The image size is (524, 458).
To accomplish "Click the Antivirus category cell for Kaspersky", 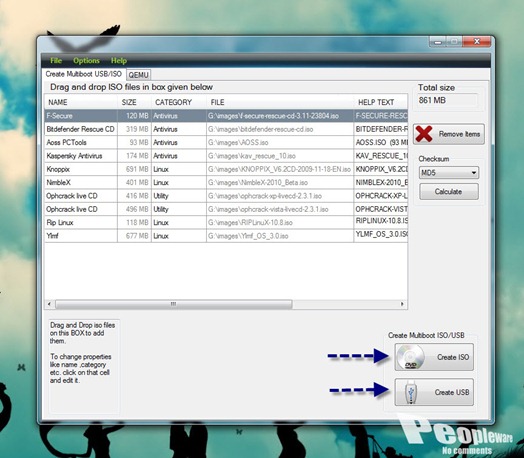I will point(179,156).
